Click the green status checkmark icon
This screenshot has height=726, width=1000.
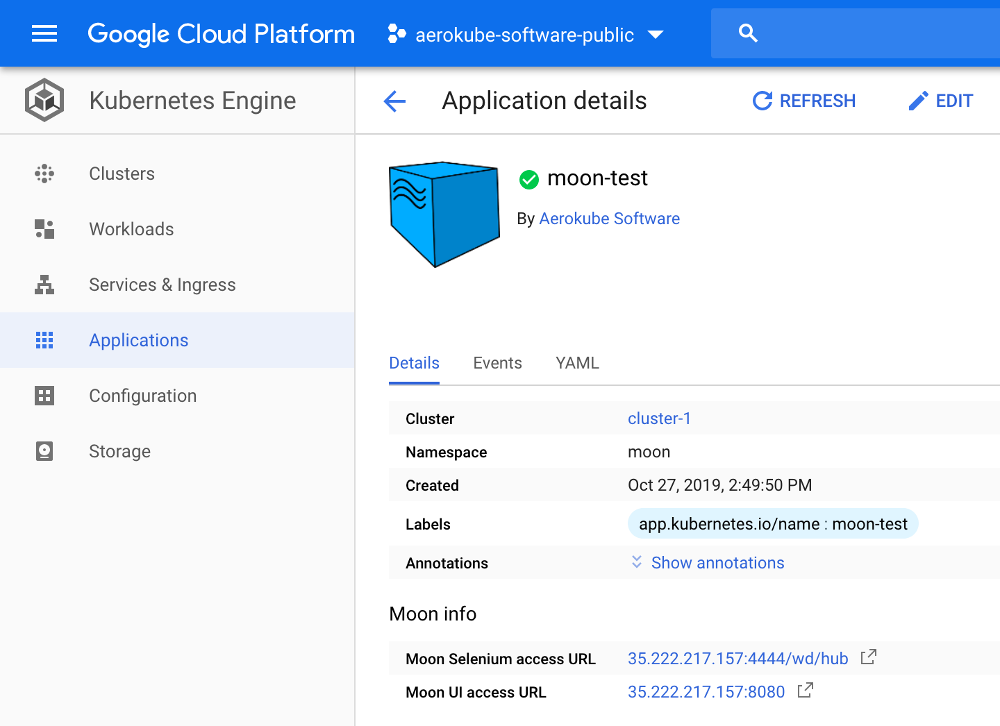[529, 180]
